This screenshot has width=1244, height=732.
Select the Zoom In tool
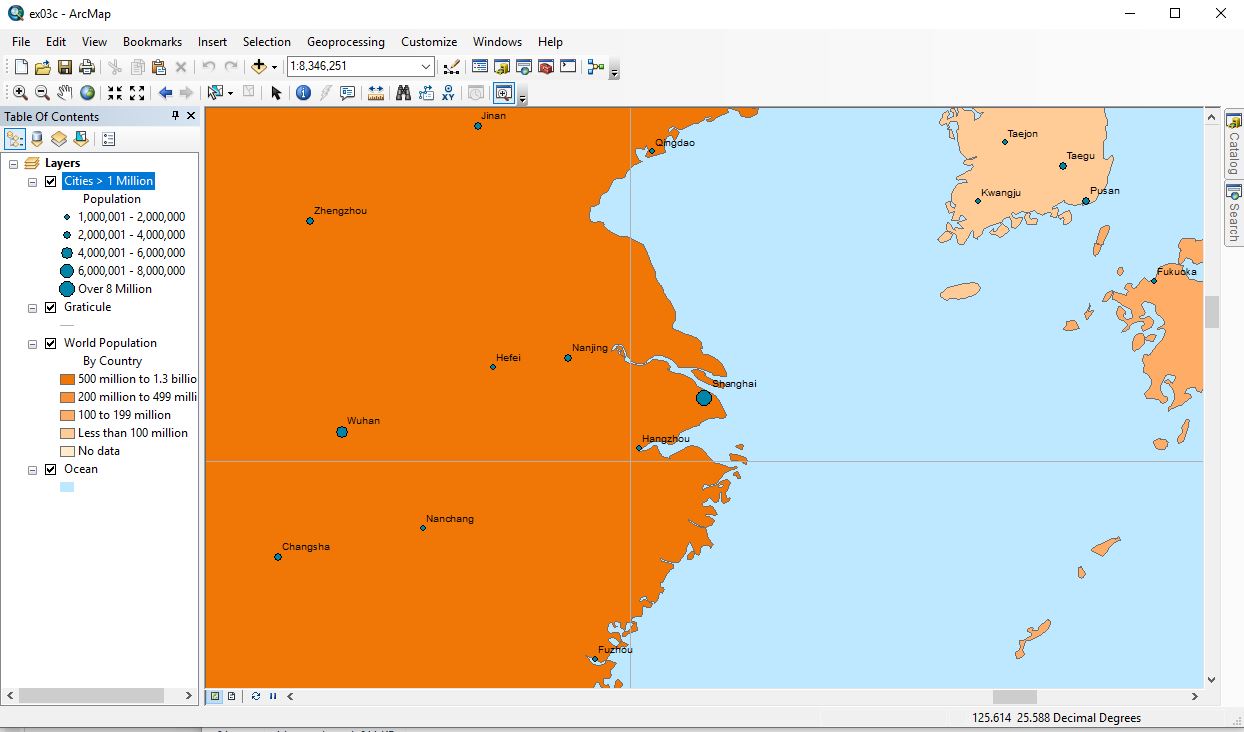20,93
